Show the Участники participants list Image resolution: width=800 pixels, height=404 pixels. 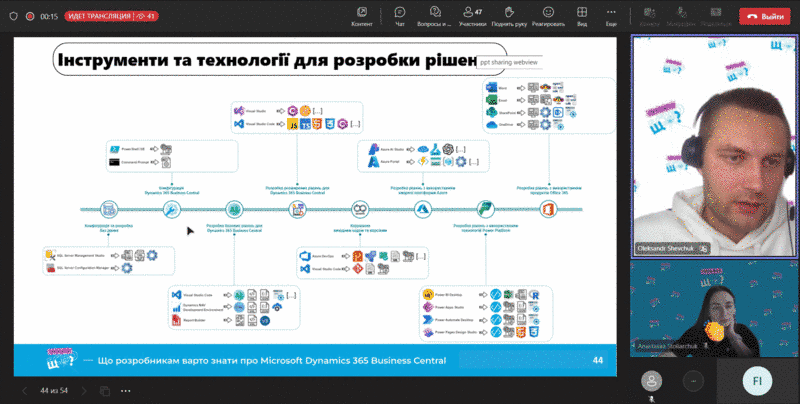pos(475,16)
